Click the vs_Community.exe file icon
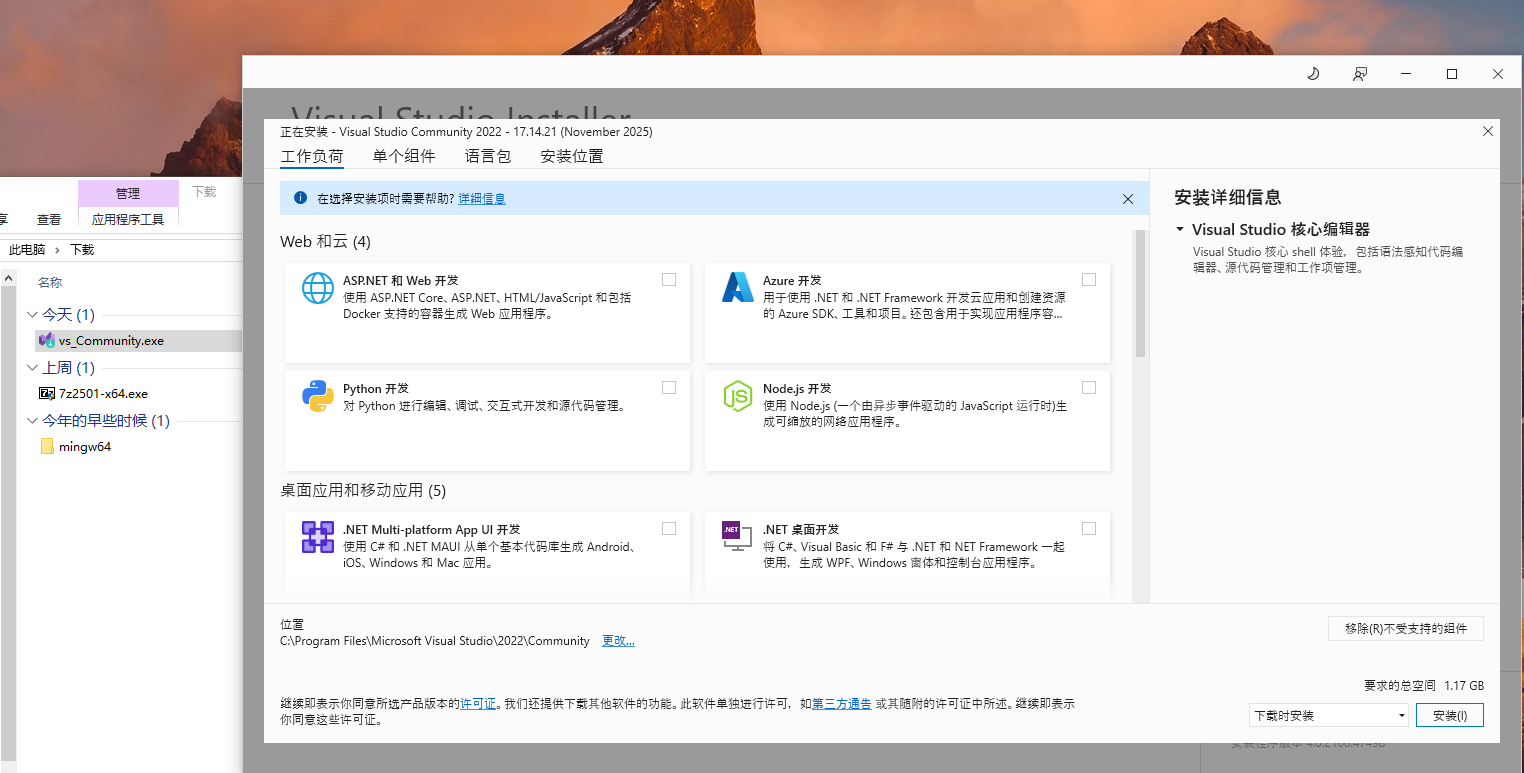 click(46, 341)
